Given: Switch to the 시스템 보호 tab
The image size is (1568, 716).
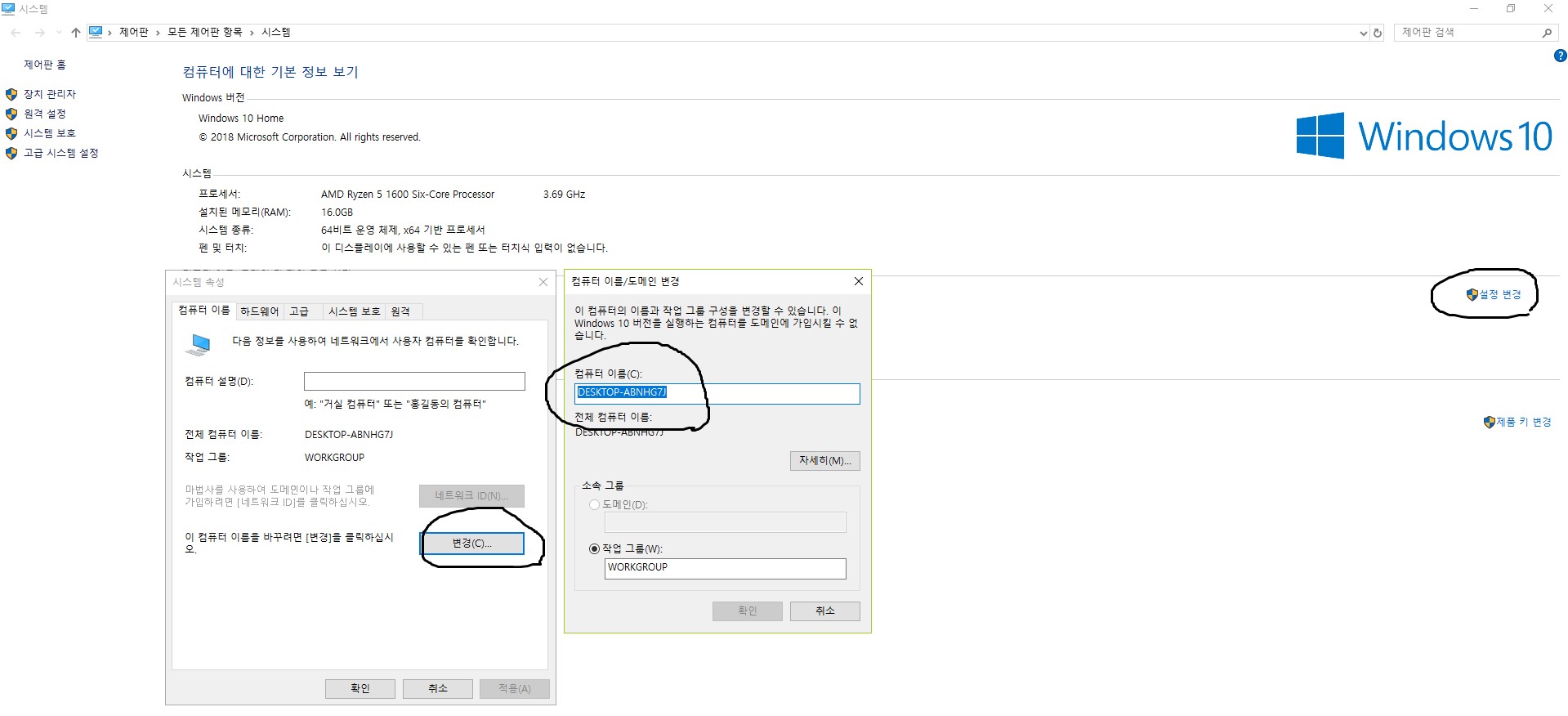Looking at the screenshot, I should (x=354, y=311).
